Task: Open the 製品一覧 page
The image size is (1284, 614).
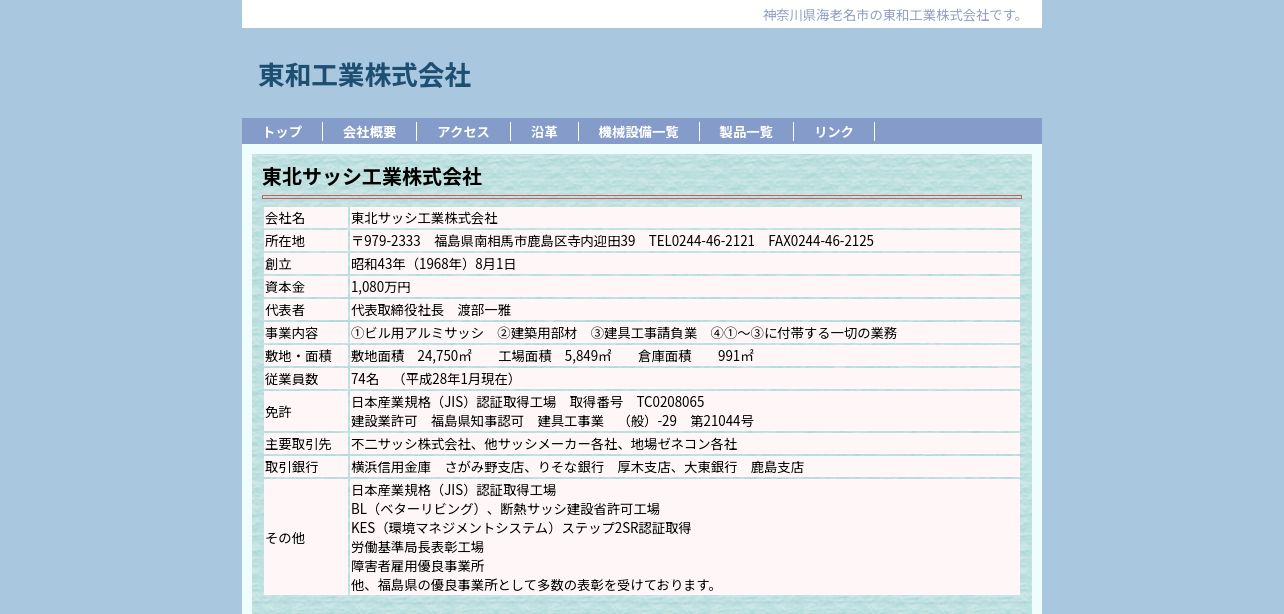Action: click(x=746, y=132)
